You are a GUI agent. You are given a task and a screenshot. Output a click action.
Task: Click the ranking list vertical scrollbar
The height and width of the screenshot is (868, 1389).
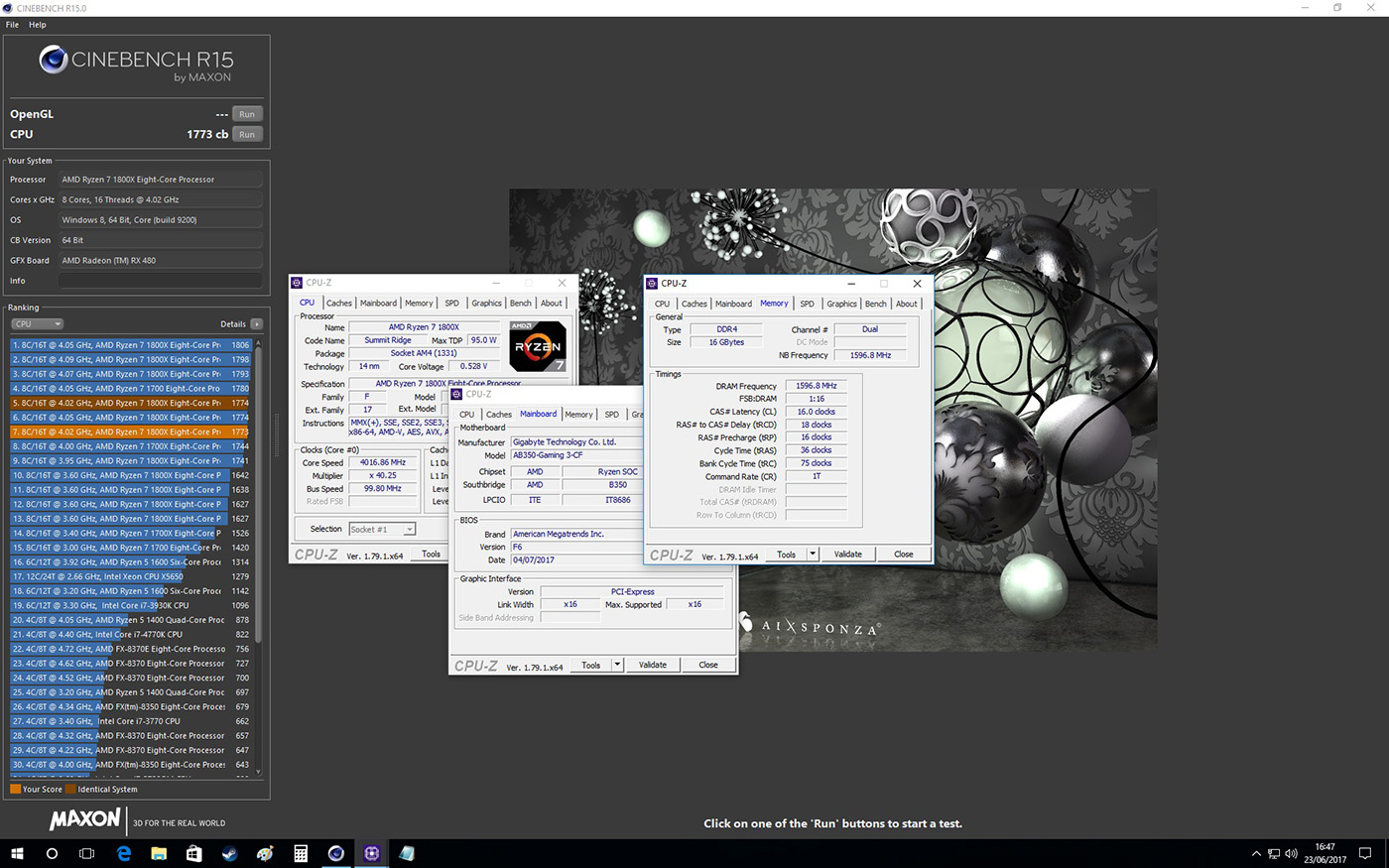(259, 556)
